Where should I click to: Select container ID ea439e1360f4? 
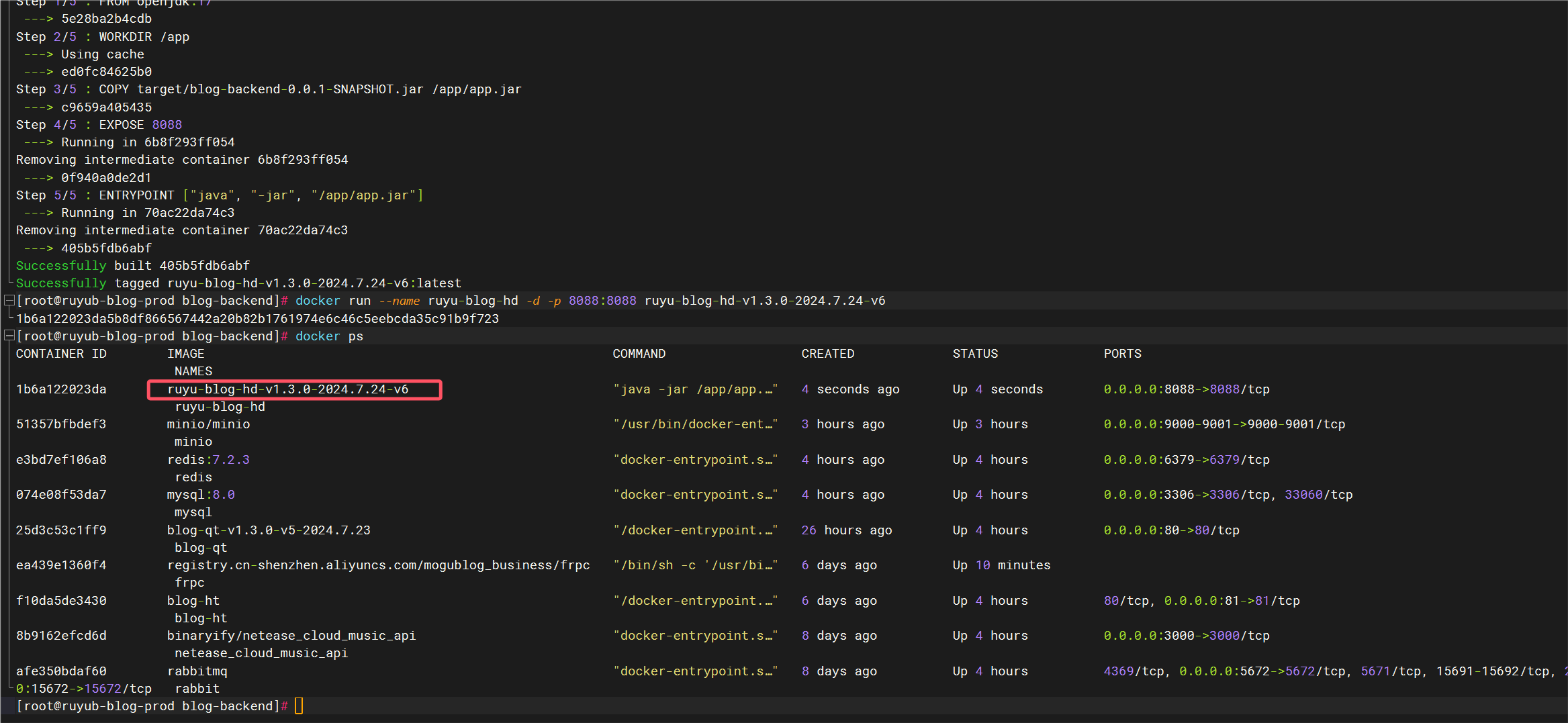[x=61, y=565]
